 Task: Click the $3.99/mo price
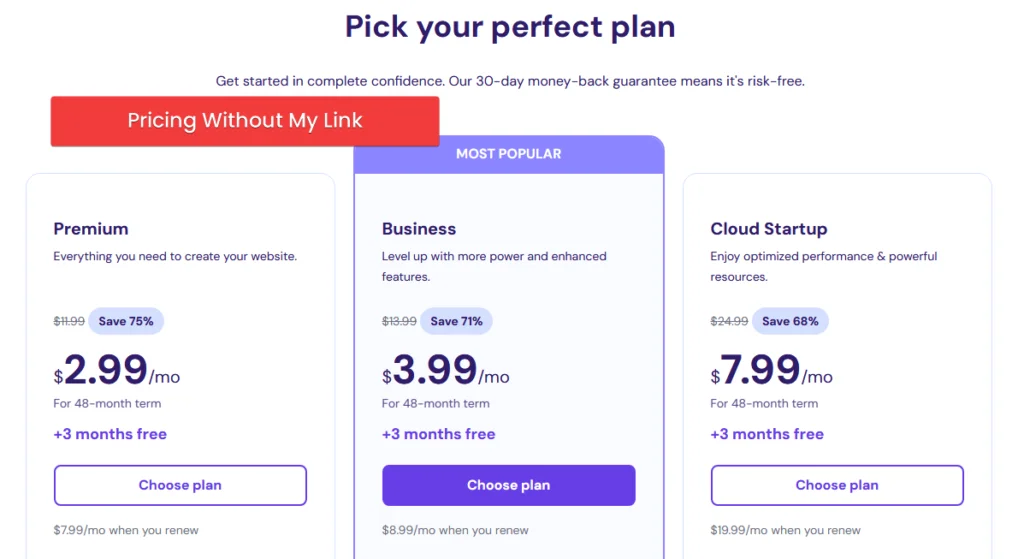446,372
